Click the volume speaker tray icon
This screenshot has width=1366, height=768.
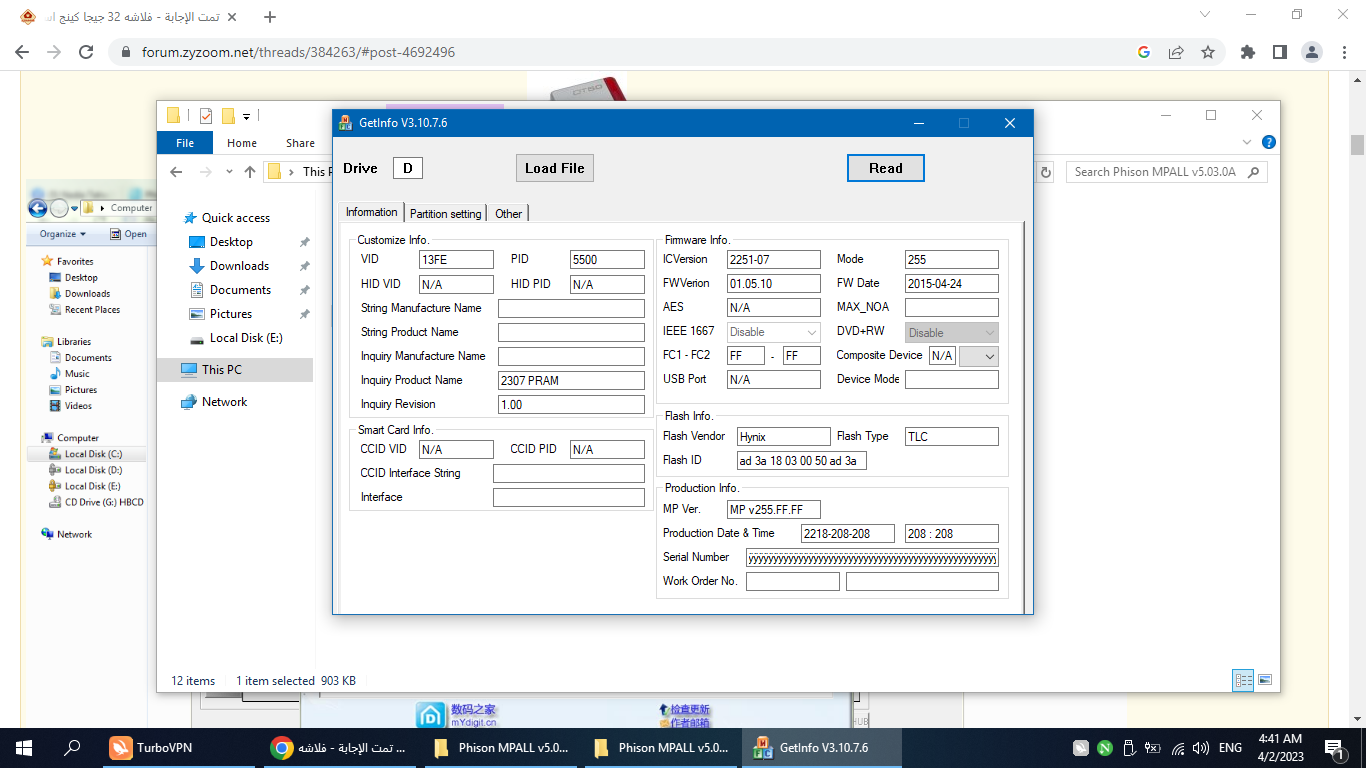(1199, 747)
